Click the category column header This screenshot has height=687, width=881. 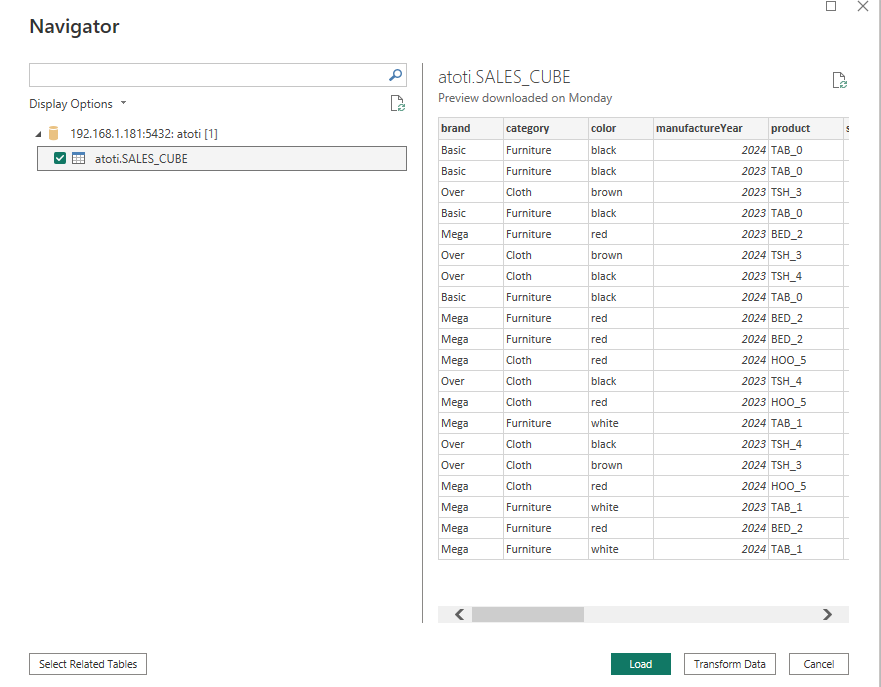(546, 129)
